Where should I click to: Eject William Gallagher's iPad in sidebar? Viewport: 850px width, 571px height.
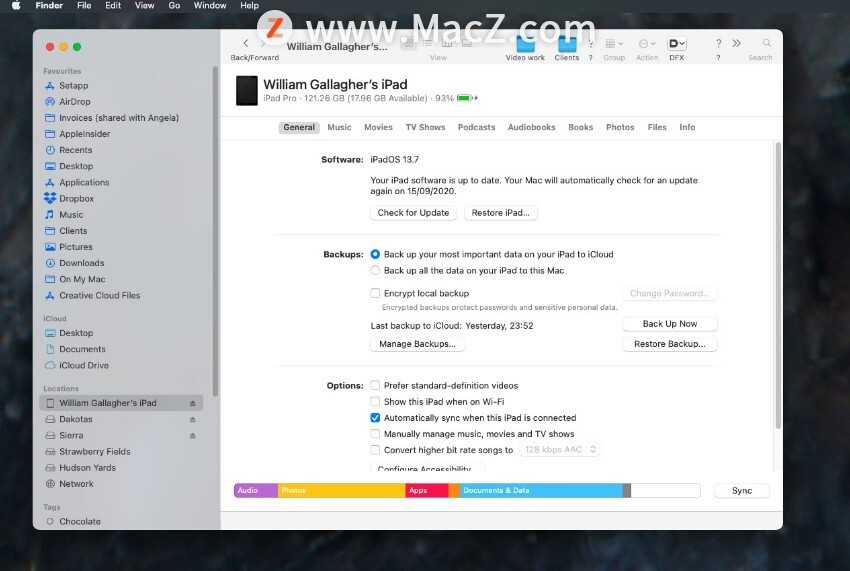[192, 403]
